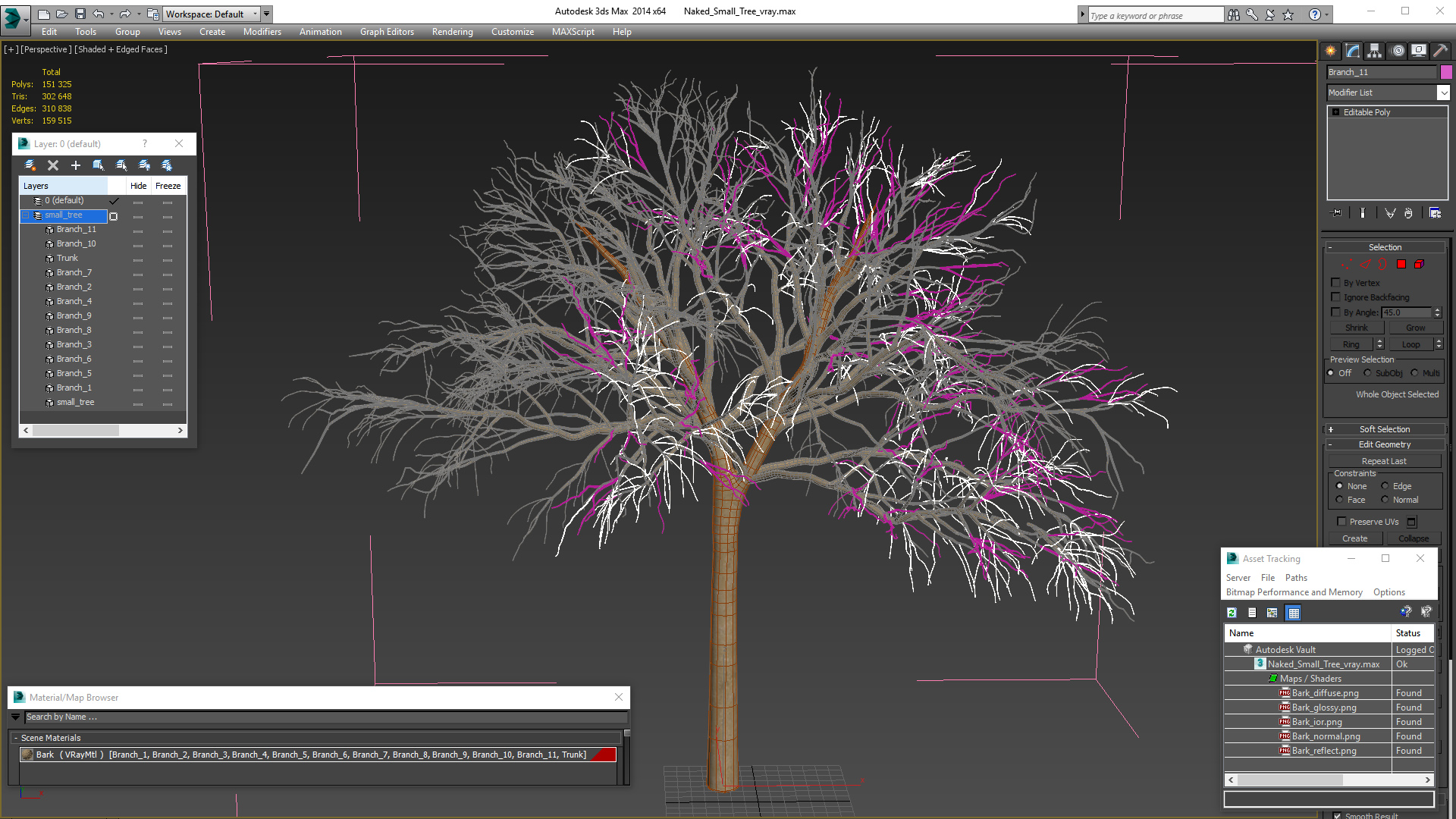Screen dimensions: 1456x819
Task: Open the Modify command panel tab
Action: pyautogui.click(x=1353, y=51)
